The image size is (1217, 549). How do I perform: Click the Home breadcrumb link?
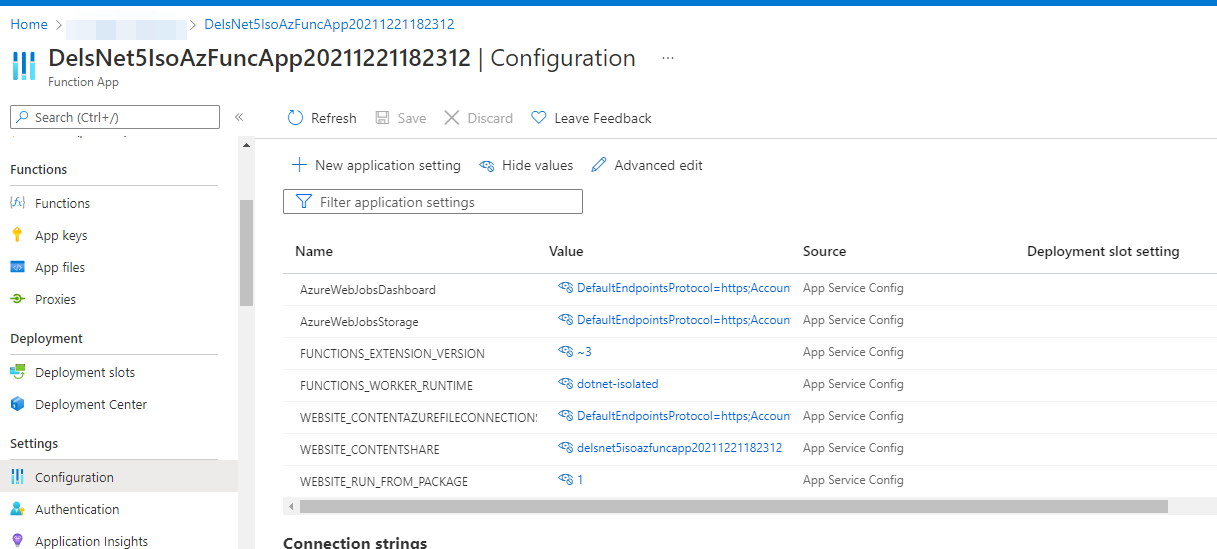coord(29,24)
